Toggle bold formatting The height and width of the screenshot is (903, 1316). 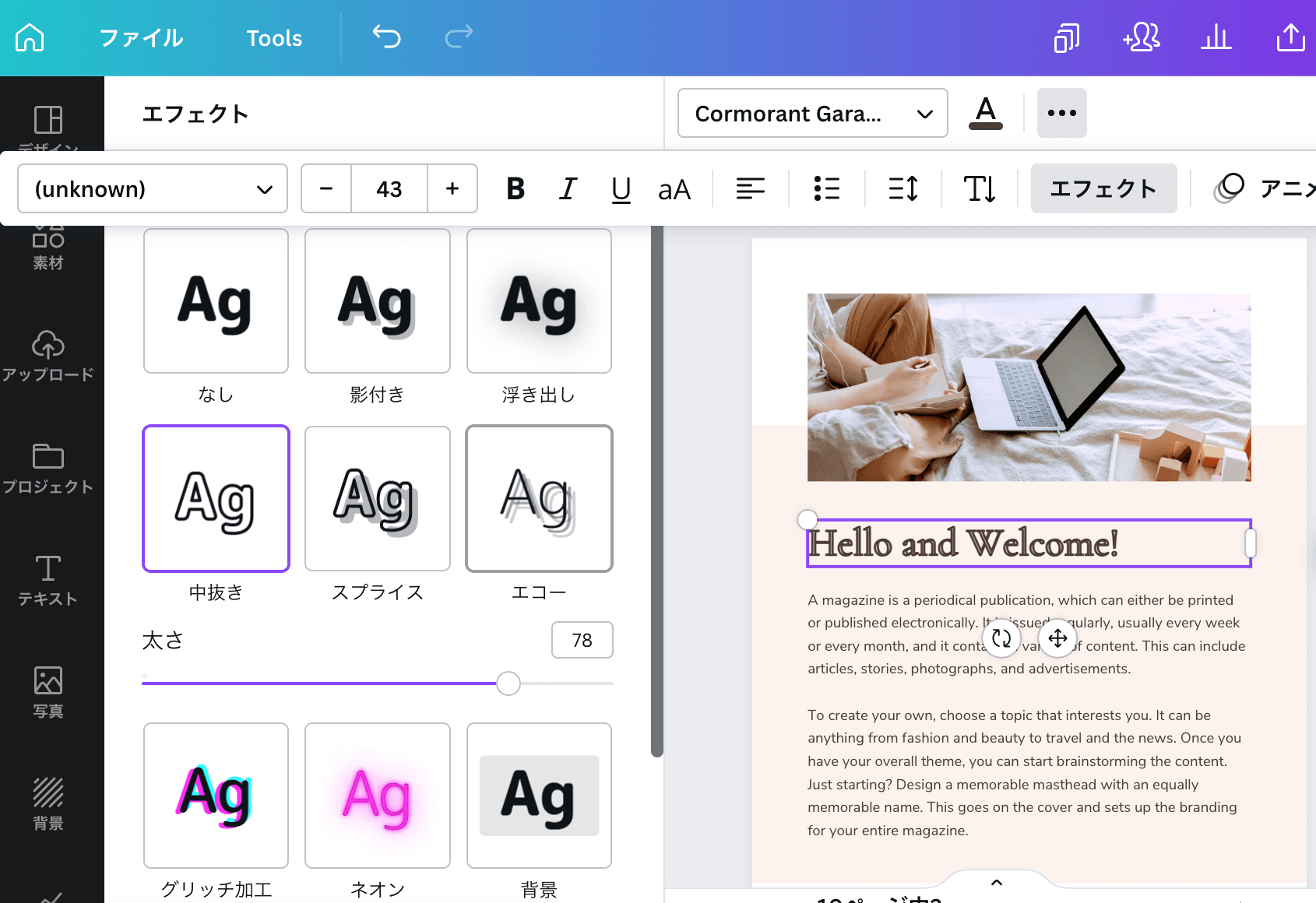click(x=515, y=188)
